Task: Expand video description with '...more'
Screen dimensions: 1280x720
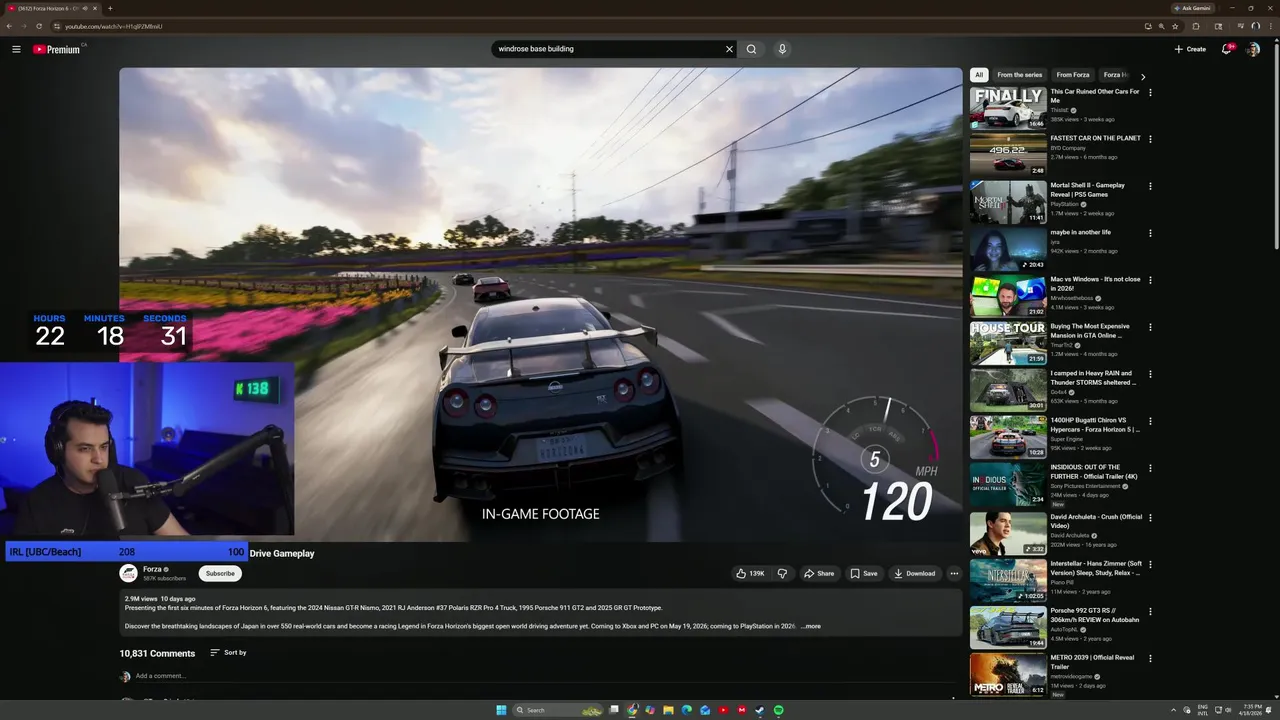Action: [x=811, y=626]
